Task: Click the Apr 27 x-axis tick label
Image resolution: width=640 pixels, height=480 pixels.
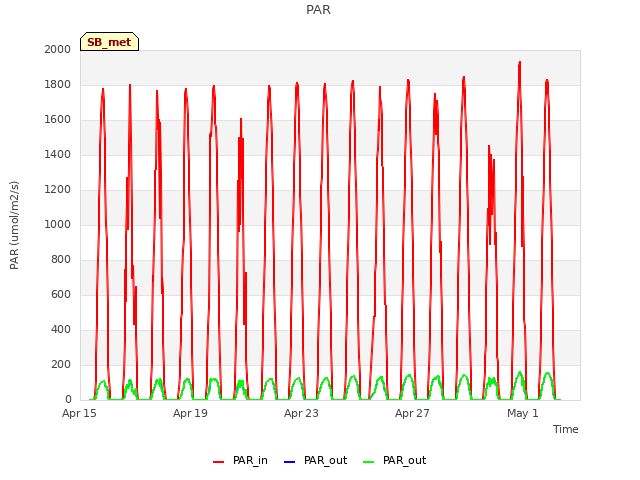Action: click(412, 413)
